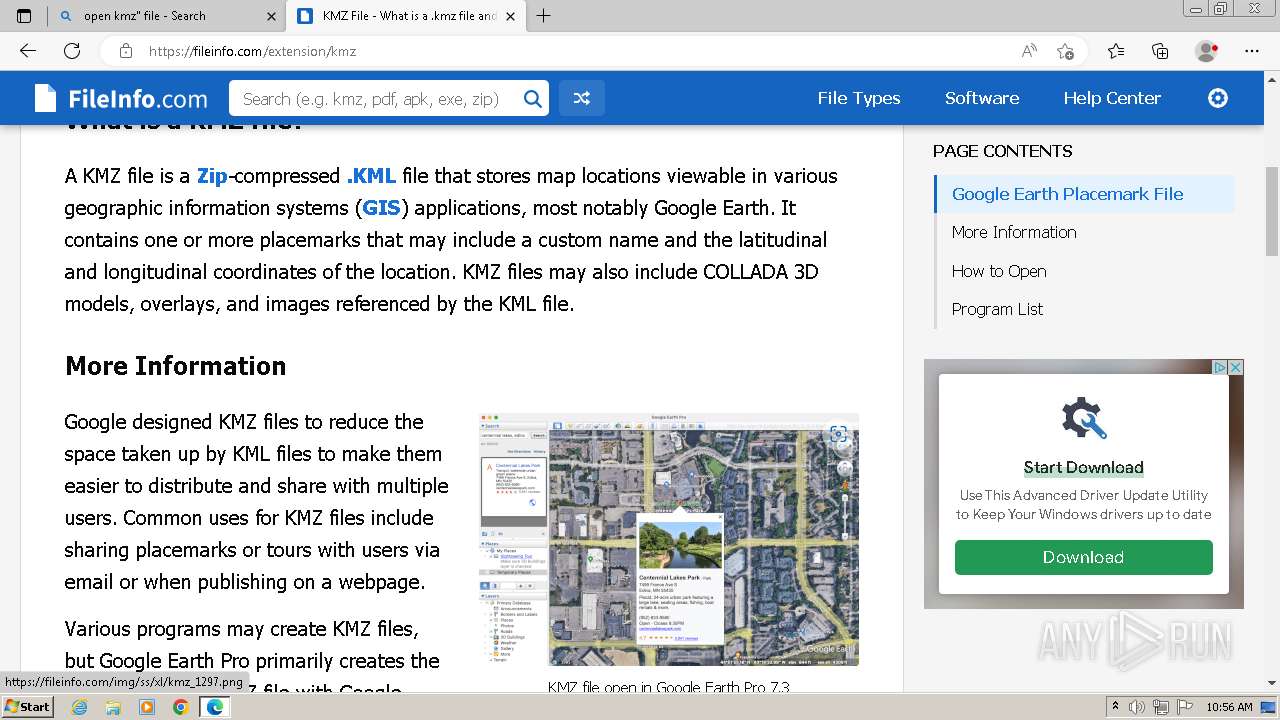Viewport: 1280px width, 720px height.
Task: Click the page vertical scrollbar thumb
Action: pyautogui.click(x=1272, y=212)
